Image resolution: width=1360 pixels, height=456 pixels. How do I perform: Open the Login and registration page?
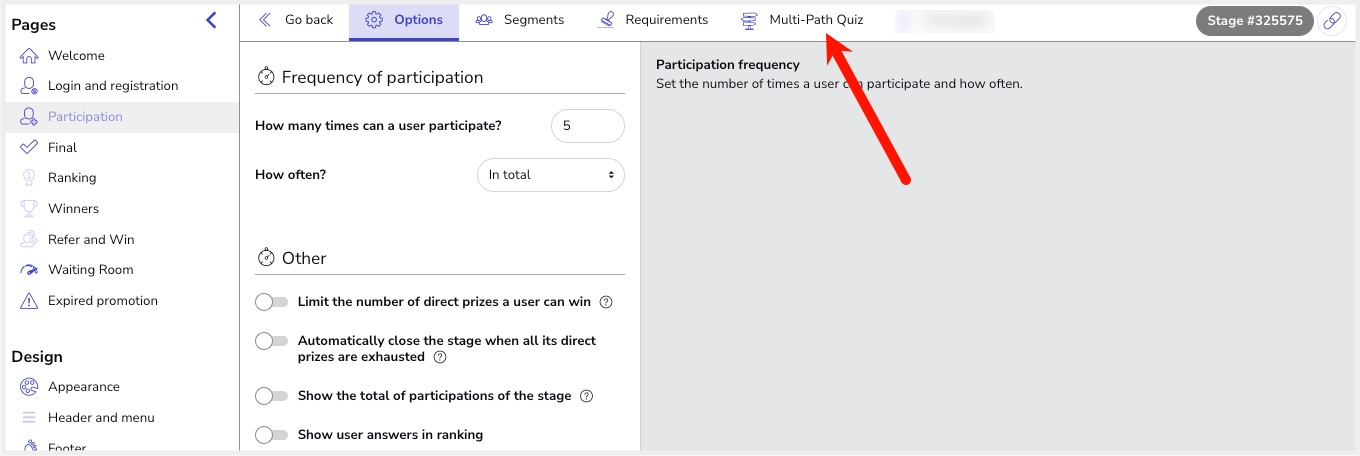(x=113, y=86)
